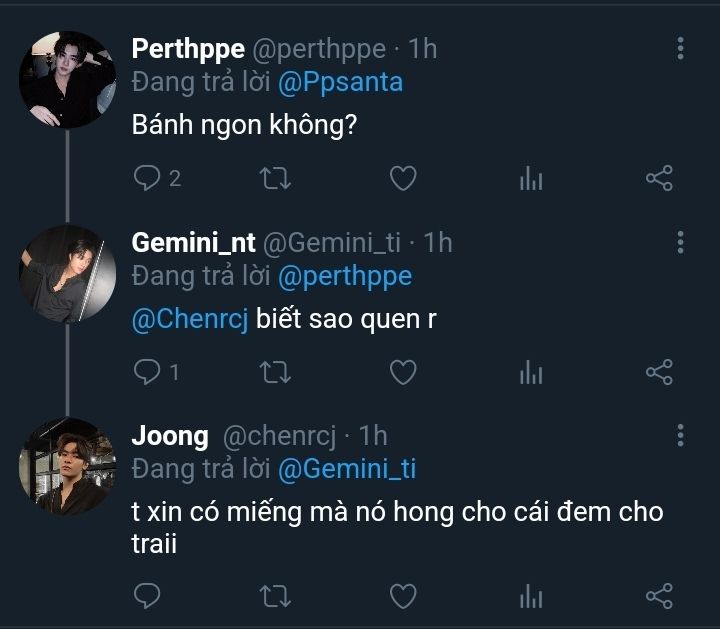Reply to Joong's tweet
720x629 pixels.
147,597
